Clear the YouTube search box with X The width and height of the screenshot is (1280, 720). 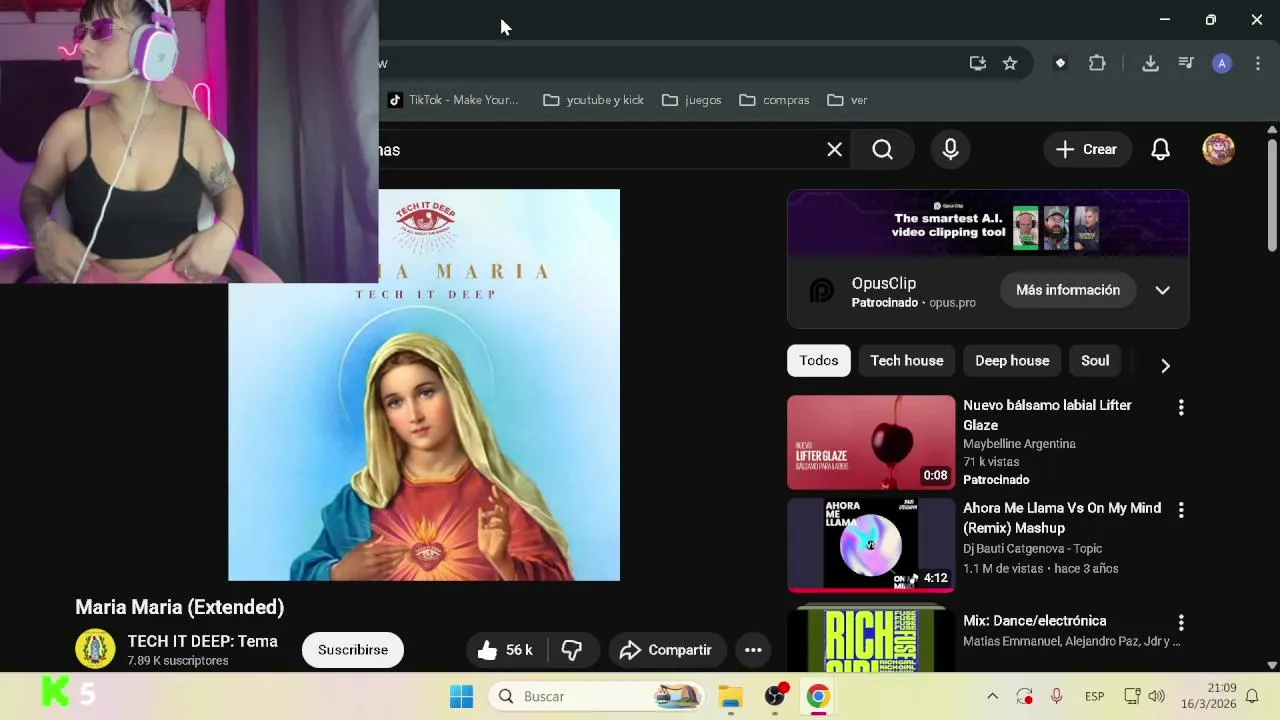pyautogui.click(x=834, y=150)
